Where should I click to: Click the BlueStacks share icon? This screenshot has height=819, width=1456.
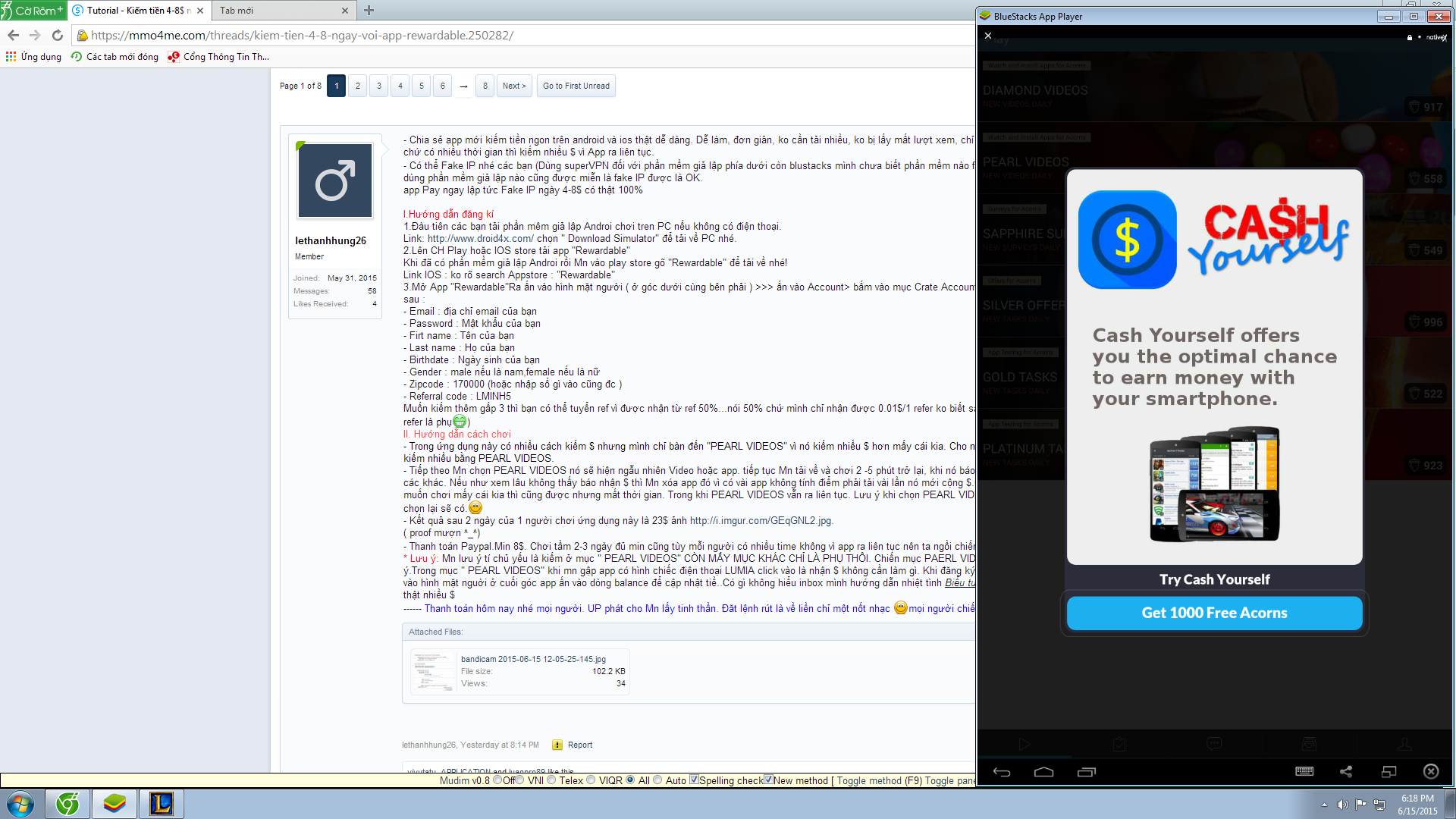click(1346, 771)
